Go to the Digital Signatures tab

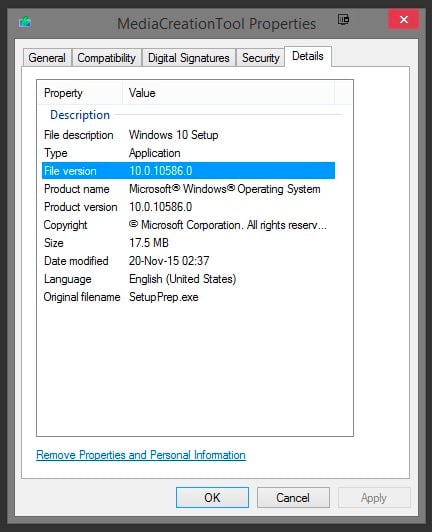[x=189, y=58]
